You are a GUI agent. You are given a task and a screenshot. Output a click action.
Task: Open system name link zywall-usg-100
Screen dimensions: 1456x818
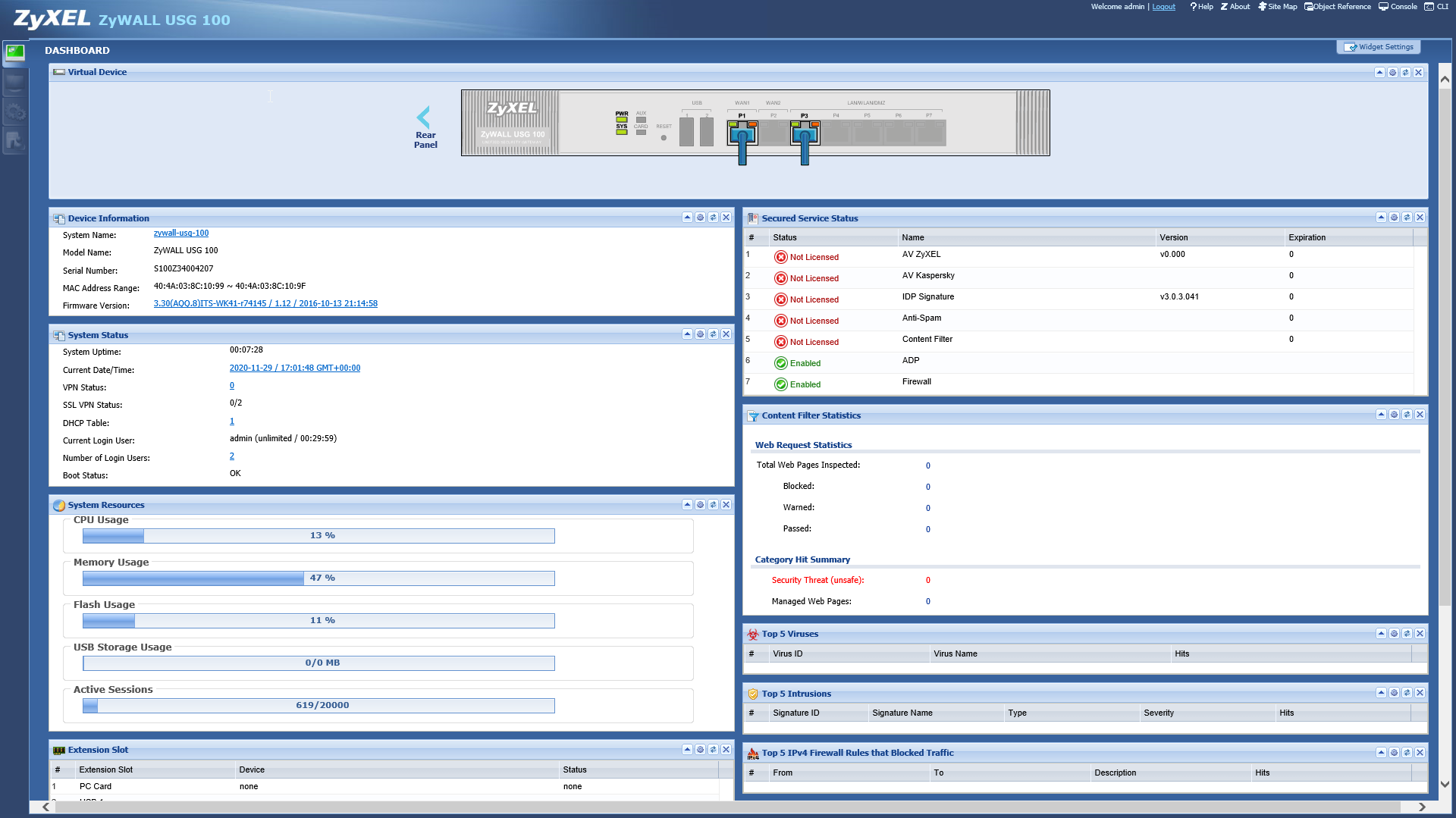click(181, 233)
